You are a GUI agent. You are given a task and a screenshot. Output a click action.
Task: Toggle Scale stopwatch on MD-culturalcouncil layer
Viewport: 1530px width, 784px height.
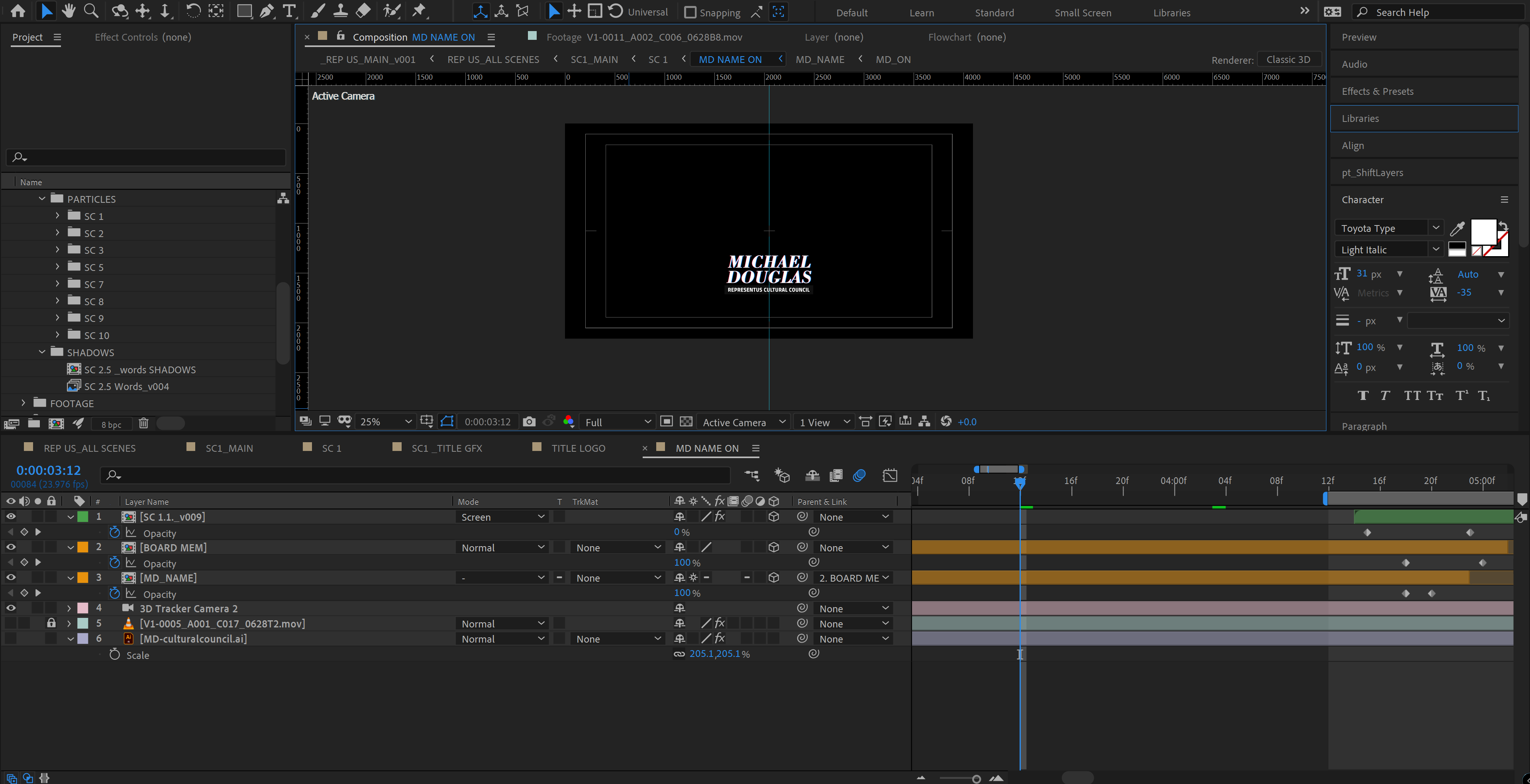pyautogui.click(x=115, y=655)
